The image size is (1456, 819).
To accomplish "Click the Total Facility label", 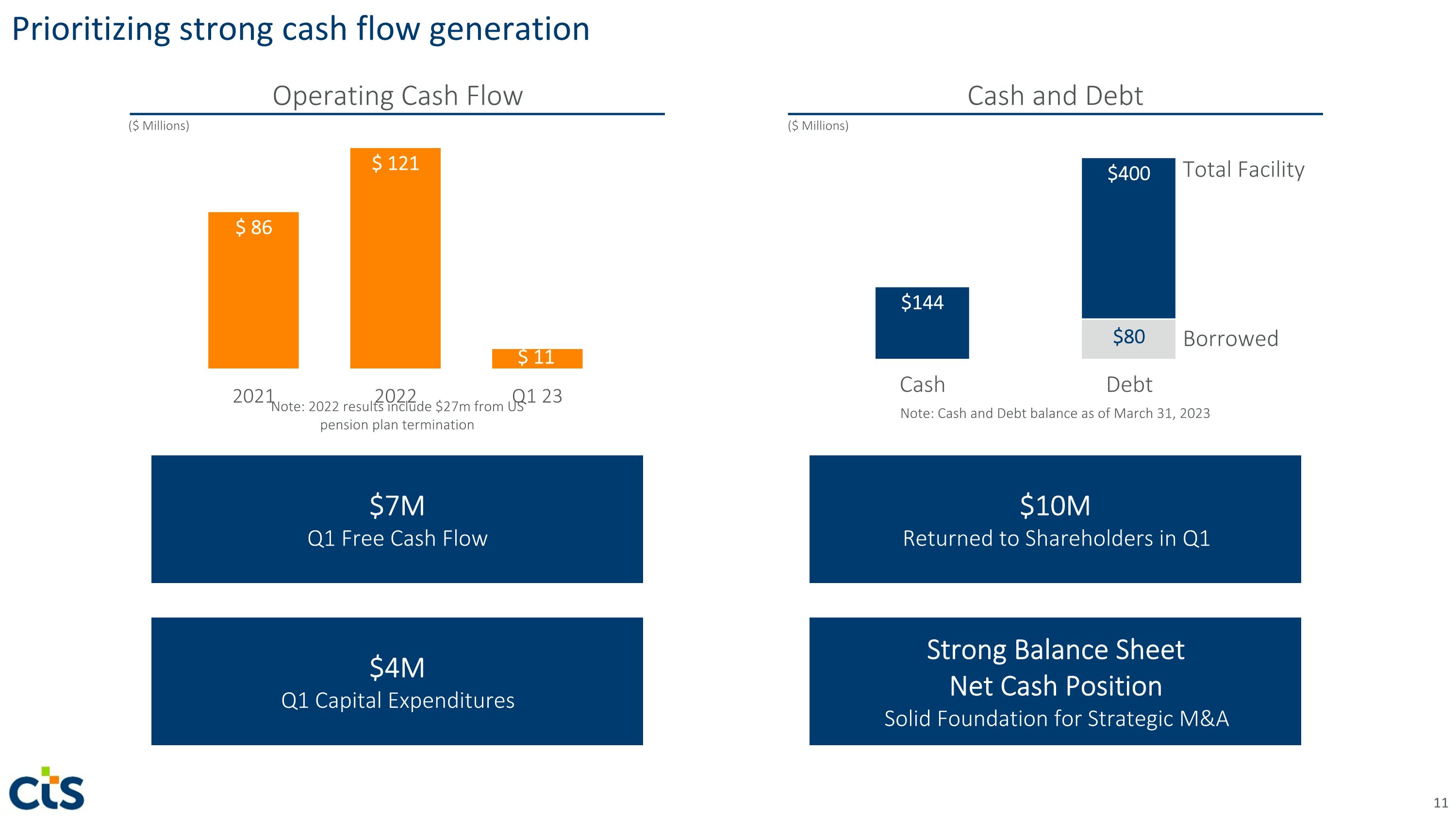I will point(1243,169).
